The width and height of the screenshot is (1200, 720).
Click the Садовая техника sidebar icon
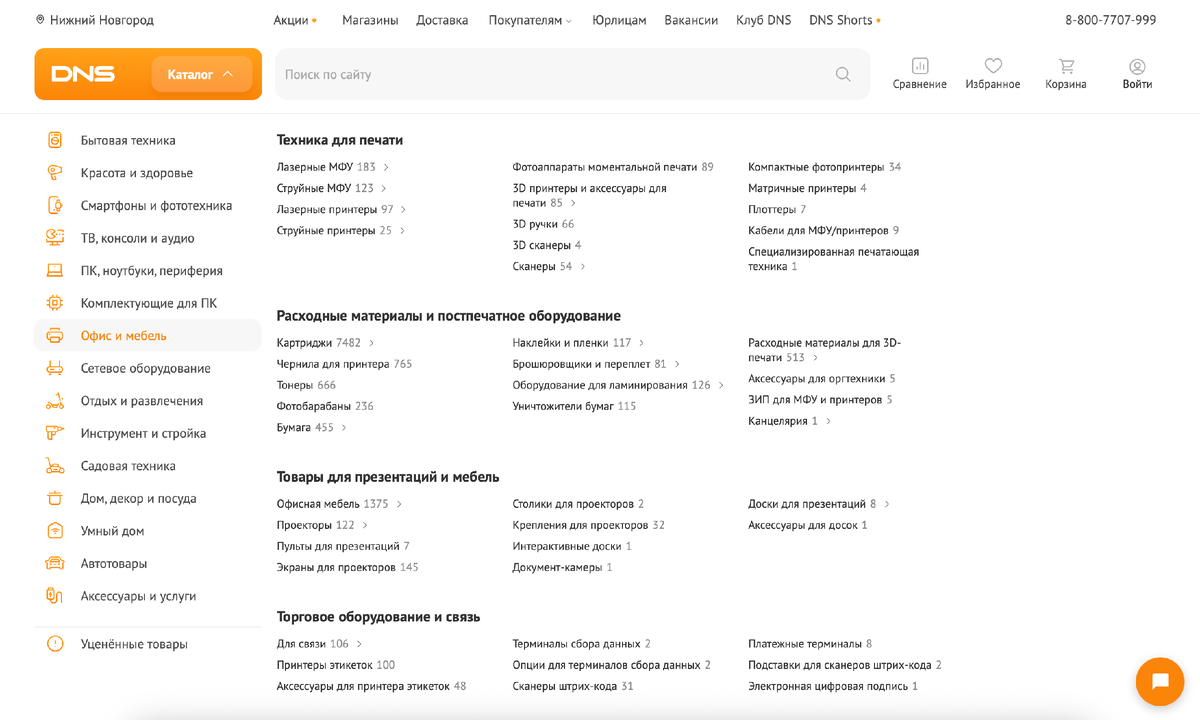pos(54,465)
